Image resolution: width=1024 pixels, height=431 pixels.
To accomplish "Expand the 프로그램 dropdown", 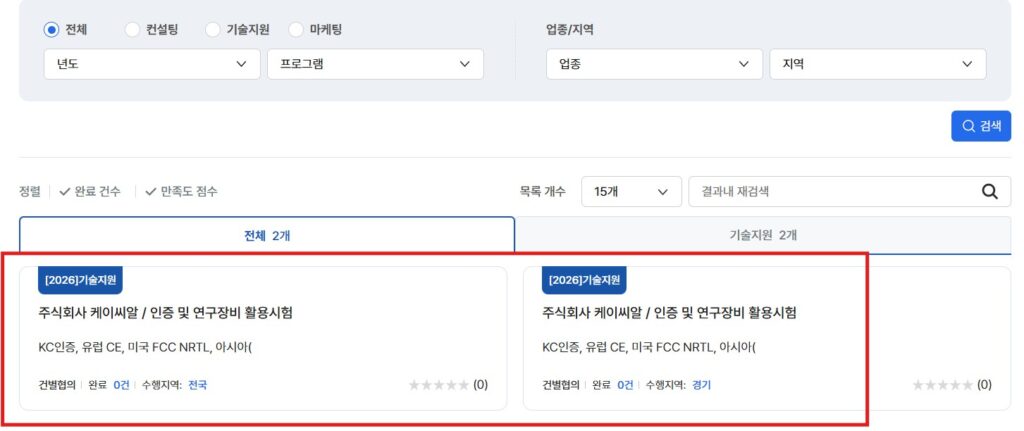I will 375,64.
